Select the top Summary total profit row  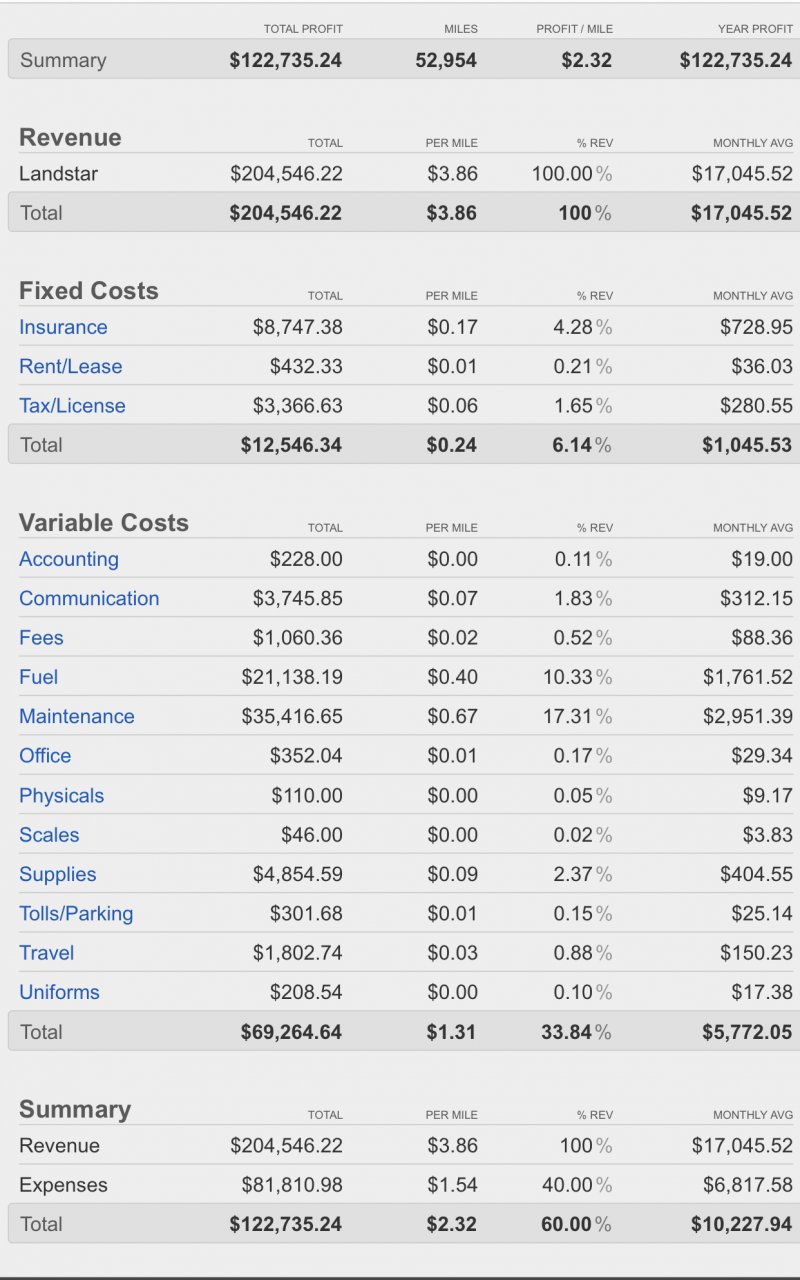pos(400,60)
